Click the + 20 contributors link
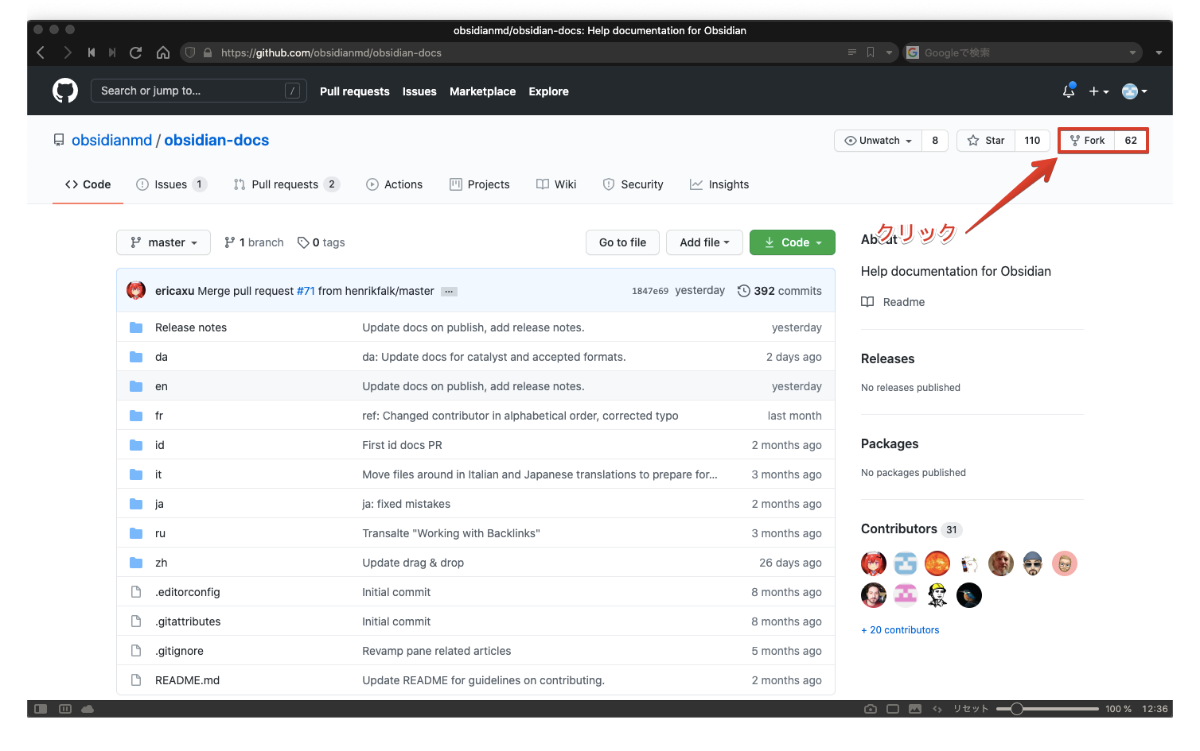Image resolution: width=1200 pixels, height=751 pixels. point(900,630)
